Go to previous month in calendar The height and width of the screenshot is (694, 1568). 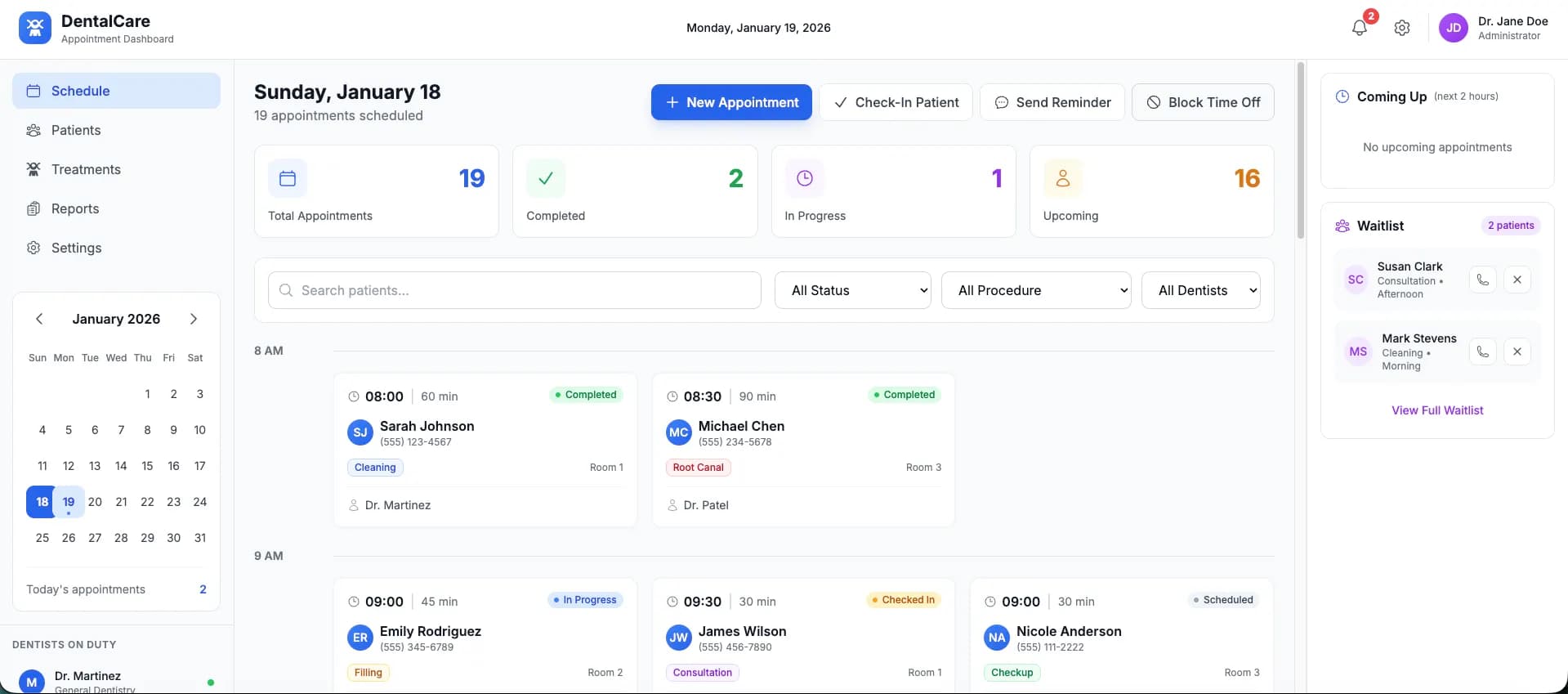point(39,319)
